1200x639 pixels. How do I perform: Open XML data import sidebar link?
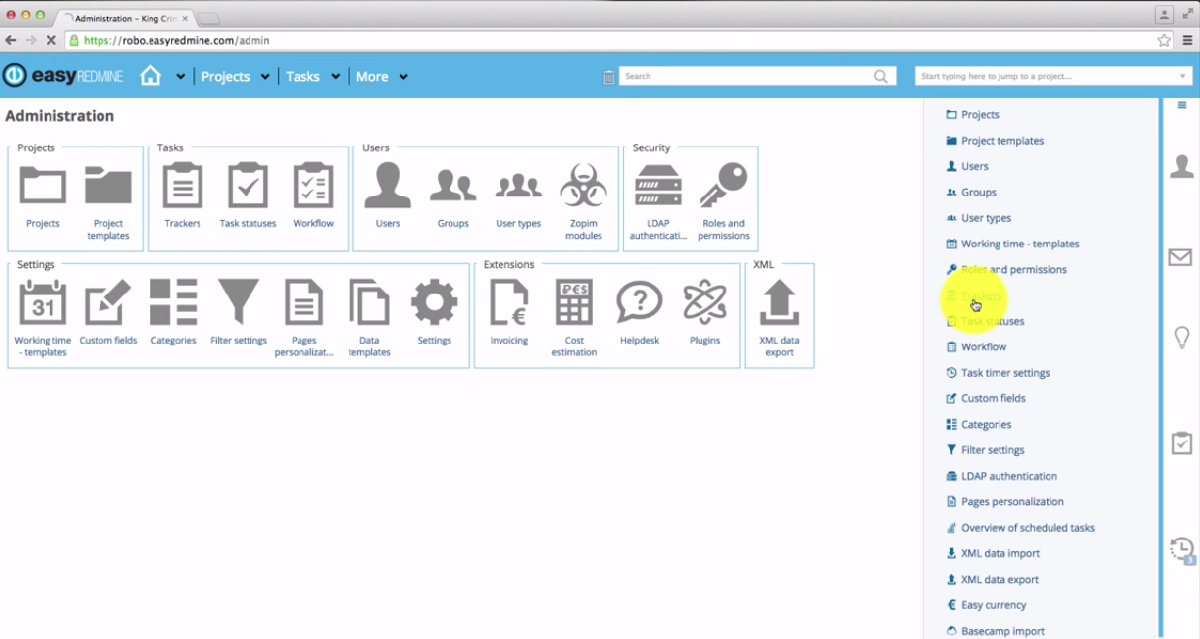(x=1000, y=553)
